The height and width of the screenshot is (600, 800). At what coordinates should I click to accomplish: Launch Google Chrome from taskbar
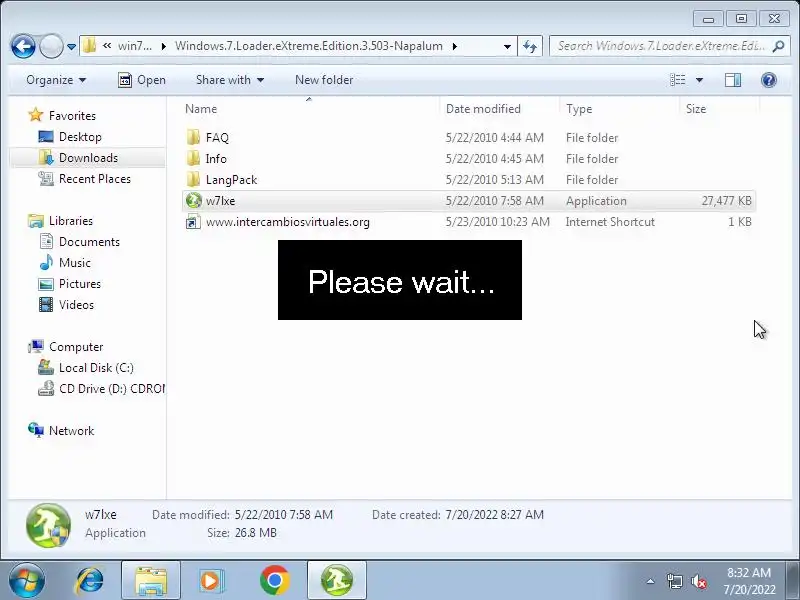tap(274, 580)
